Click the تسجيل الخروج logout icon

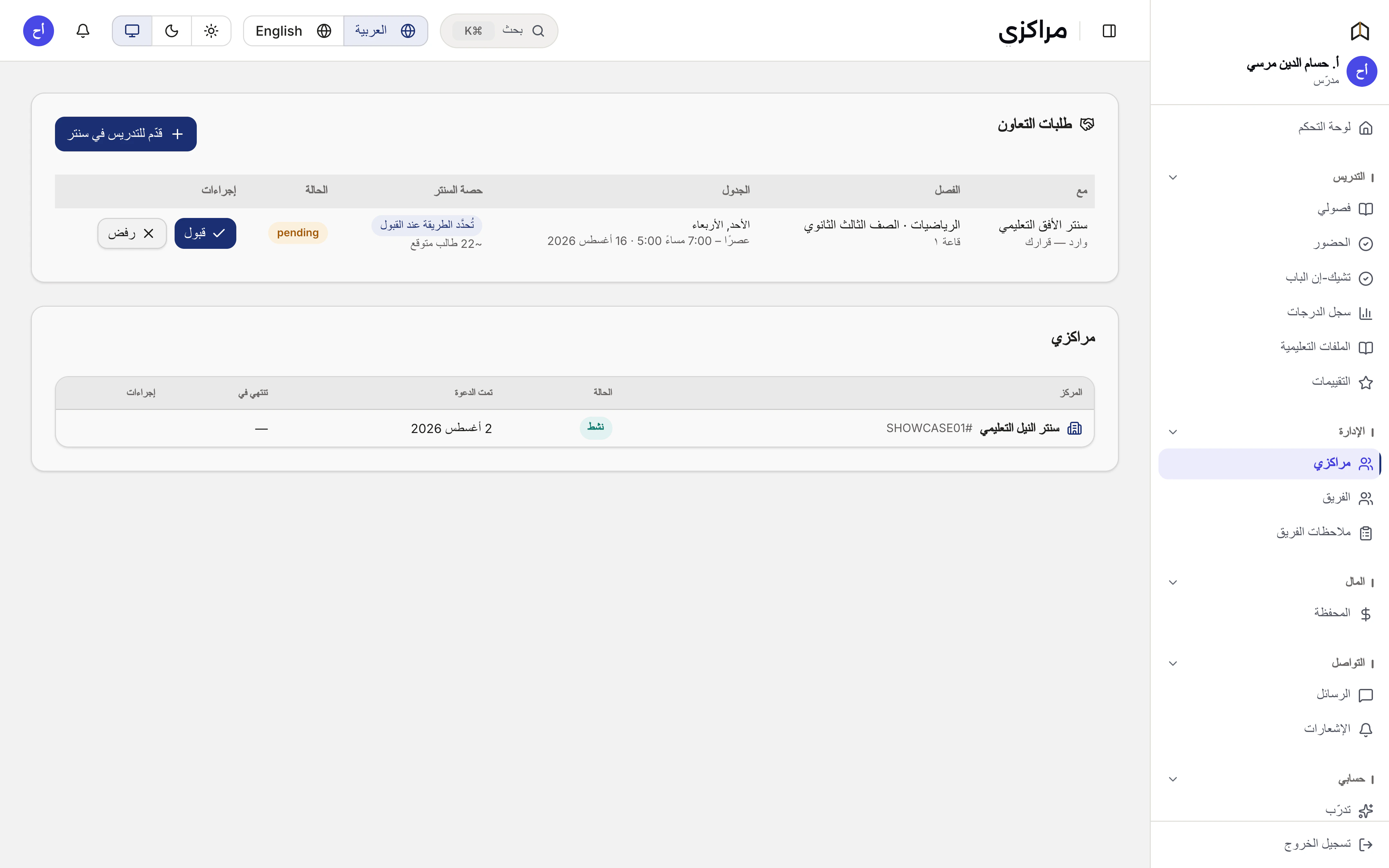1366,845
